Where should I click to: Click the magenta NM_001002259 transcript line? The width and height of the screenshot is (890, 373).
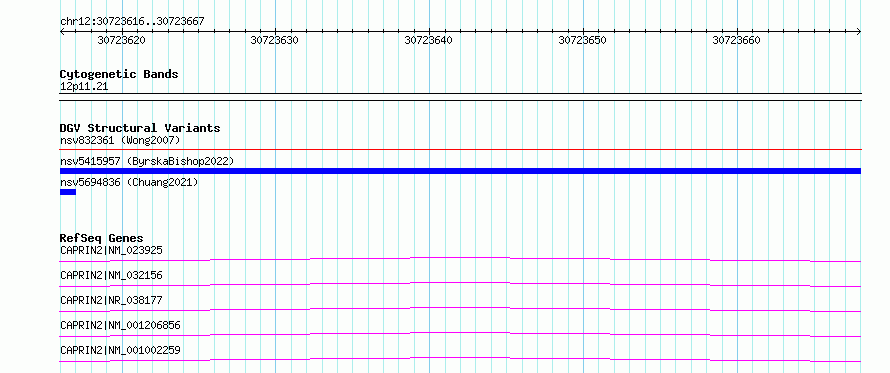tap(460, 359)
